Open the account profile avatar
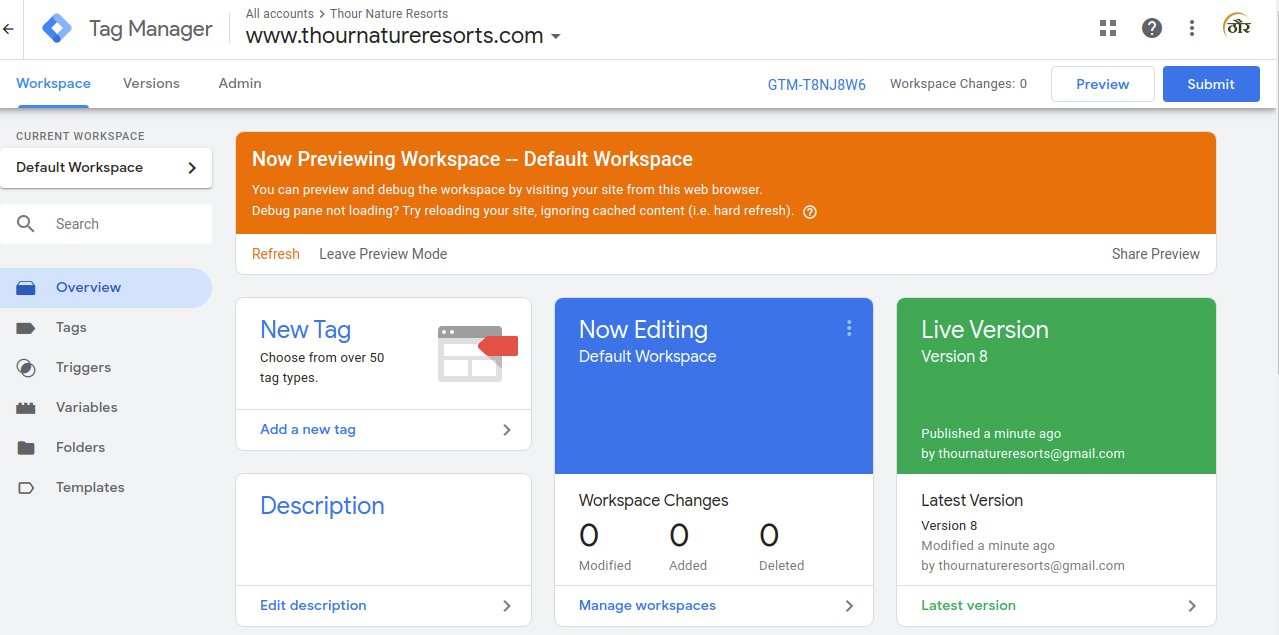 (1238, 27)
